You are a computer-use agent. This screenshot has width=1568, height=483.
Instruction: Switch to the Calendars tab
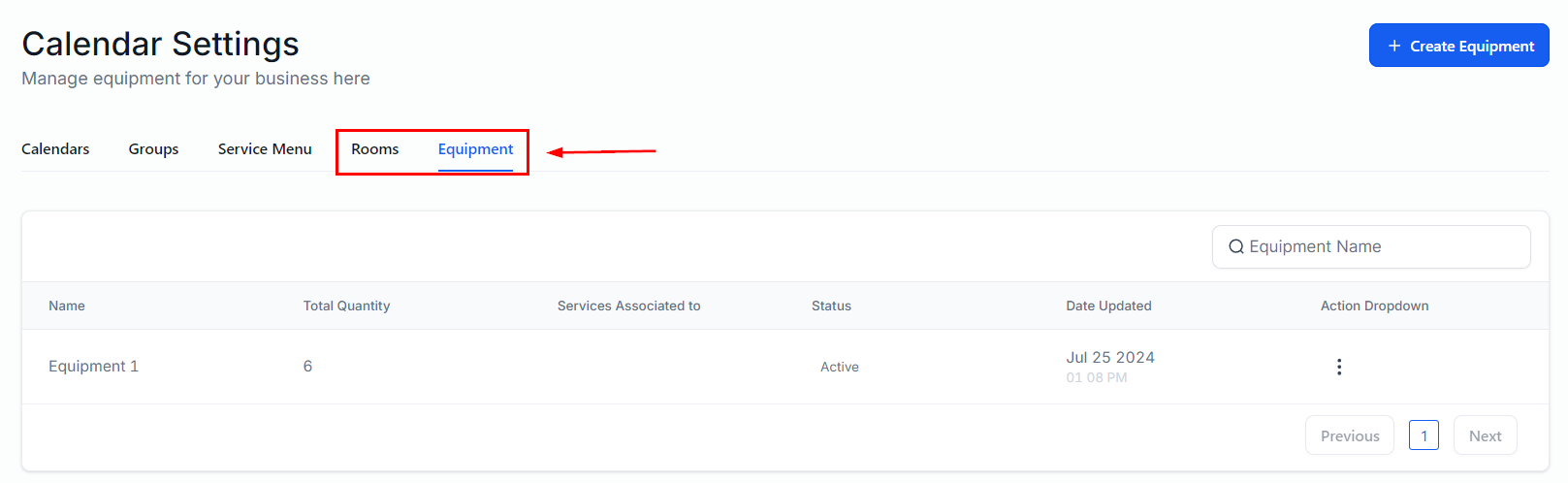click(55, 149)
